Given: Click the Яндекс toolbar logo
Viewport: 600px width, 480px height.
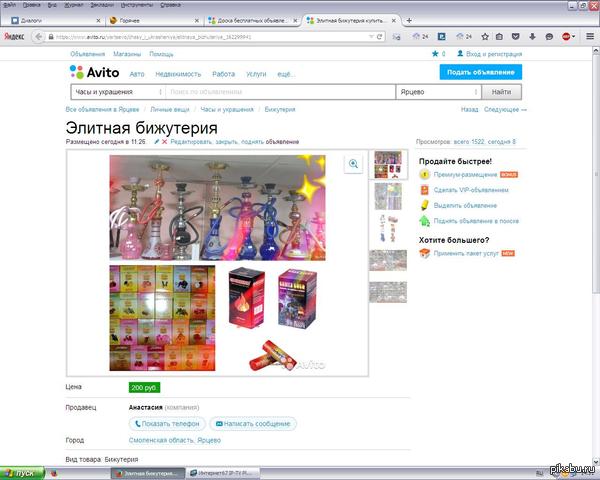Looking at the screenshot, I should click(14, 37).
